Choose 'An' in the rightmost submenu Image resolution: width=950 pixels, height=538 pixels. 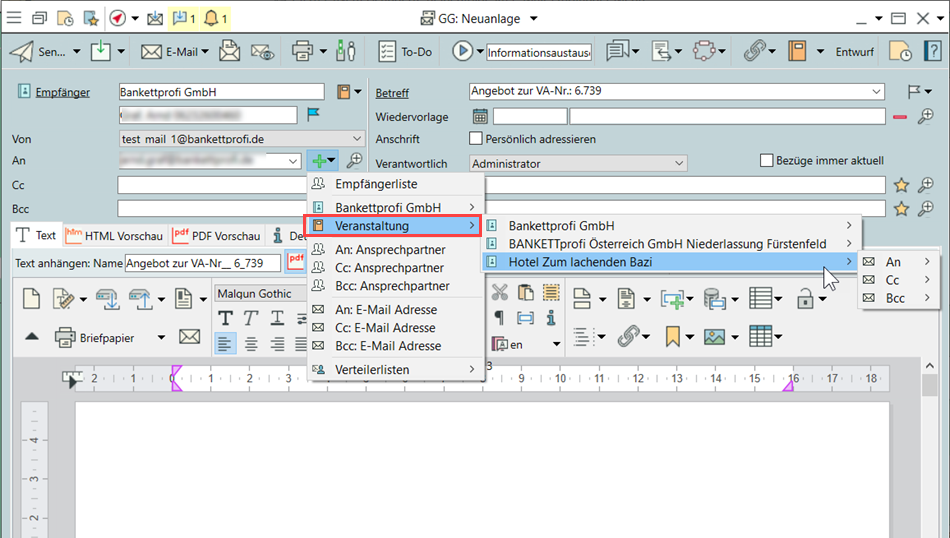(893, 262)
